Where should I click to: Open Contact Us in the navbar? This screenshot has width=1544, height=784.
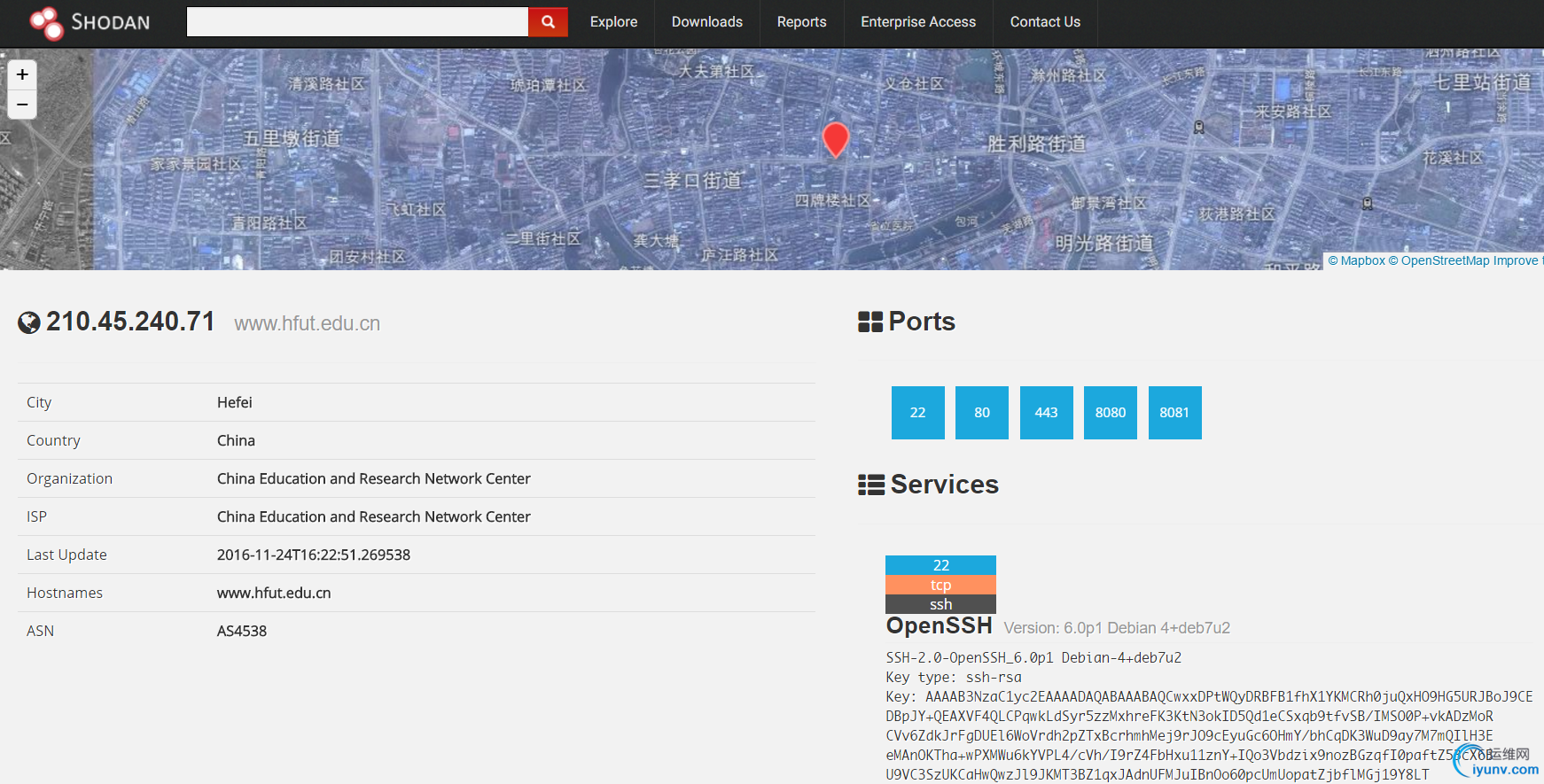pos(1045,22)
